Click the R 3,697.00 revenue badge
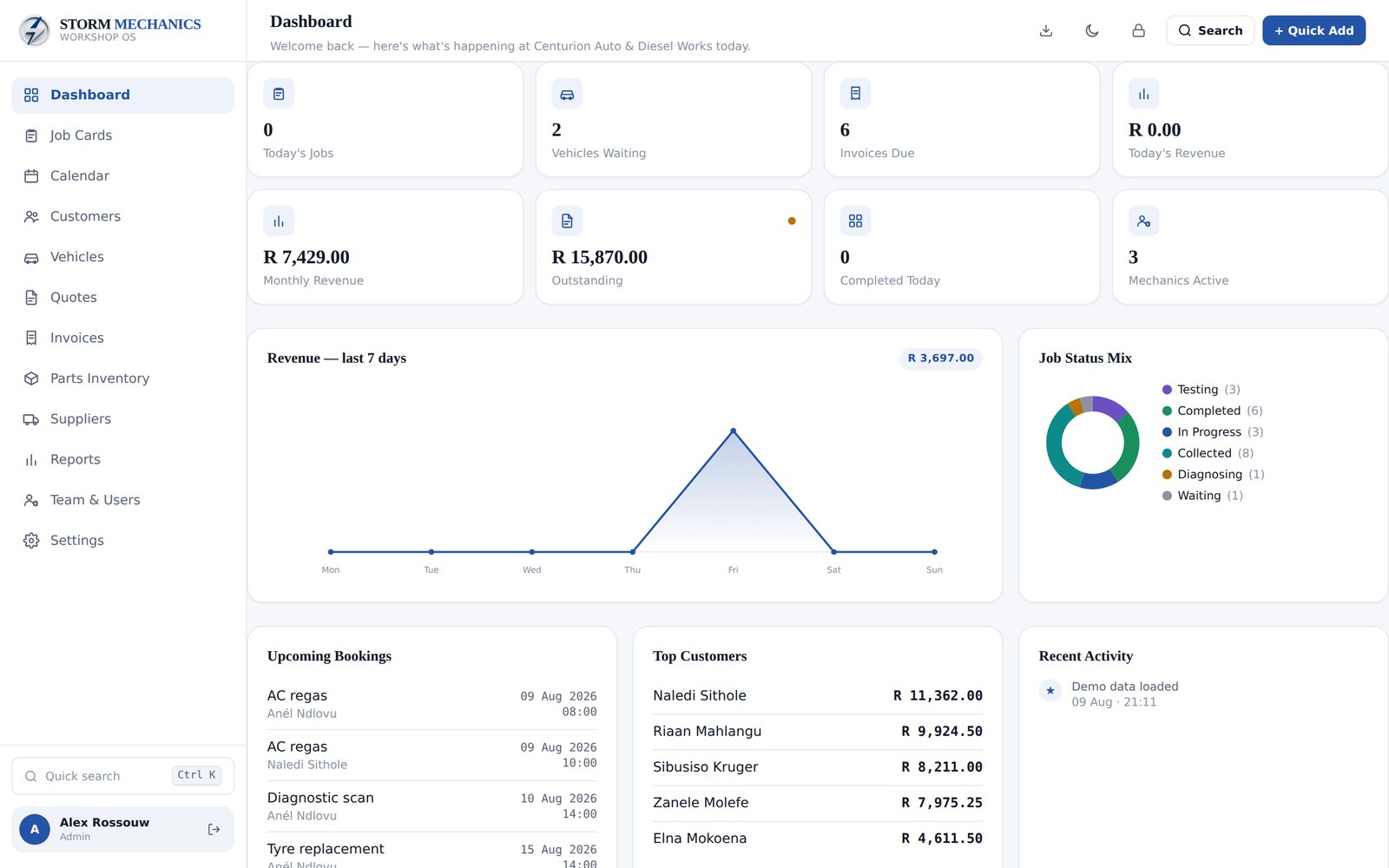 [941, 358]
